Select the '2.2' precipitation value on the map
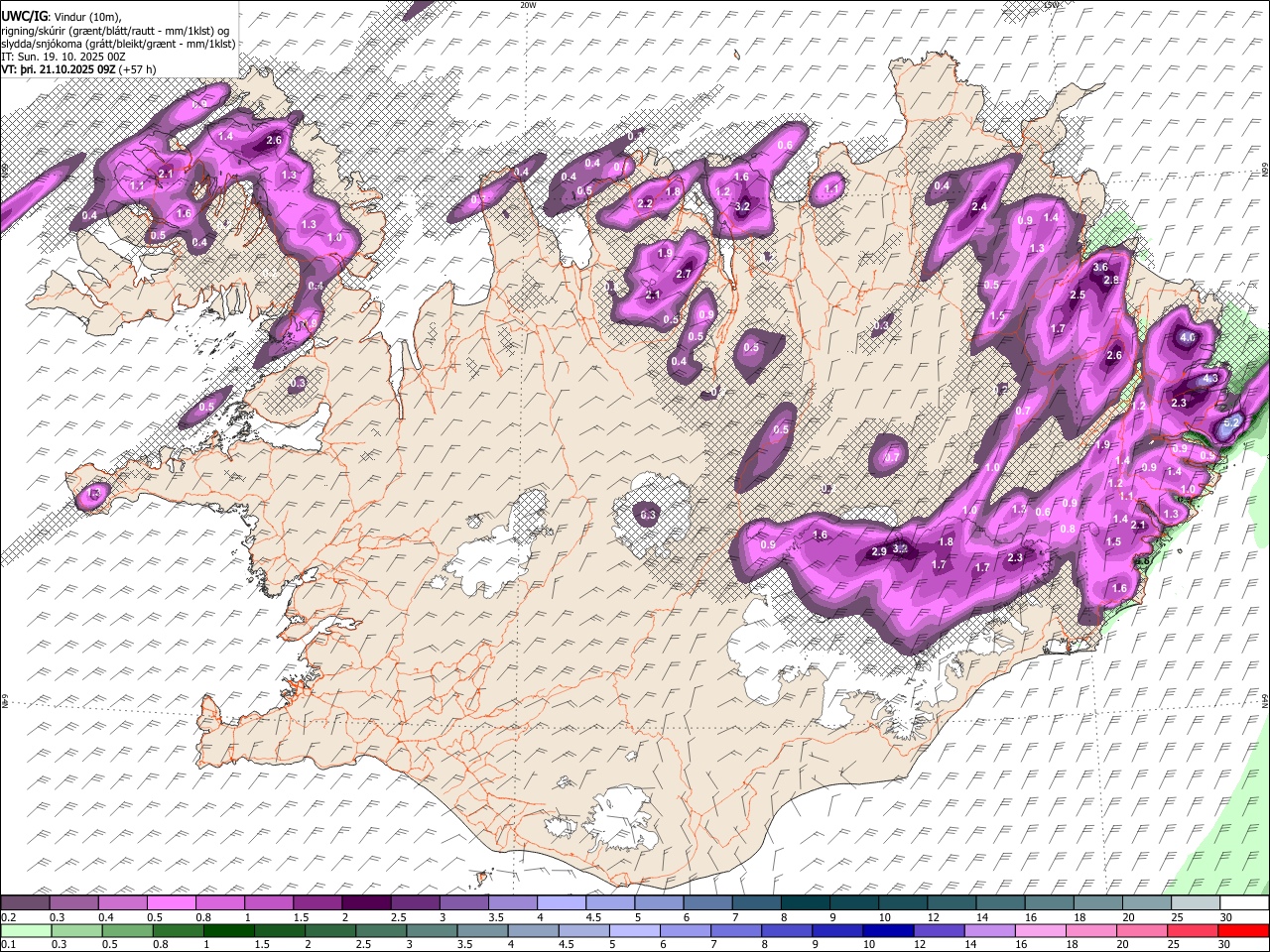1270x952 pixels. click(645, 204)
